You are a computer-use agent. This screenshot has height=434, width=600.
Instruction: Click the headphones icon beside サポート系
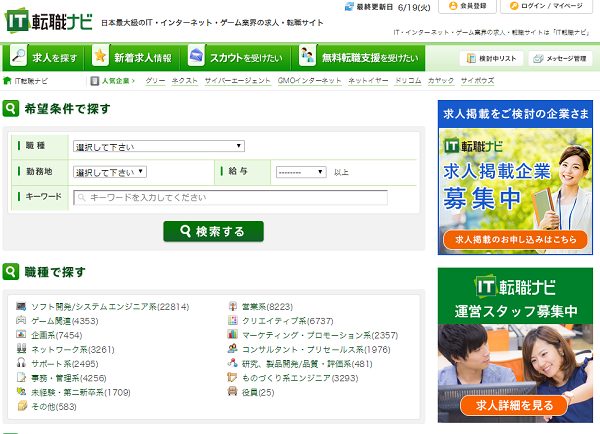[x=22, y=364]
